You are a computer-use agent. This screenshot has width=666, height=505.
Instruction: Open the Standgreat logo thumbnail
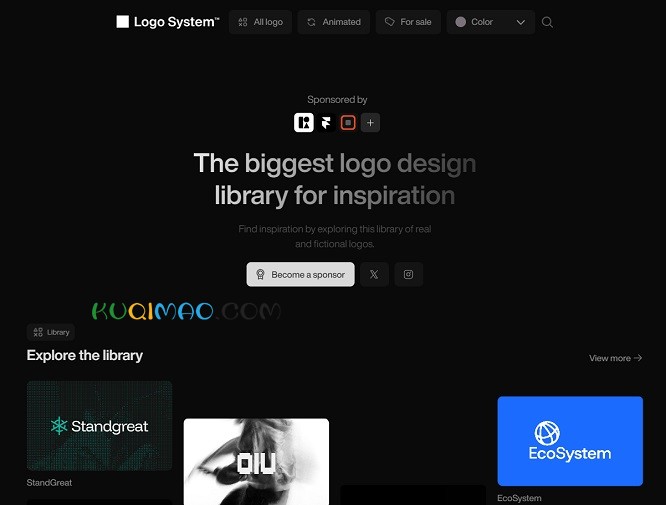(x=99, y=426)
